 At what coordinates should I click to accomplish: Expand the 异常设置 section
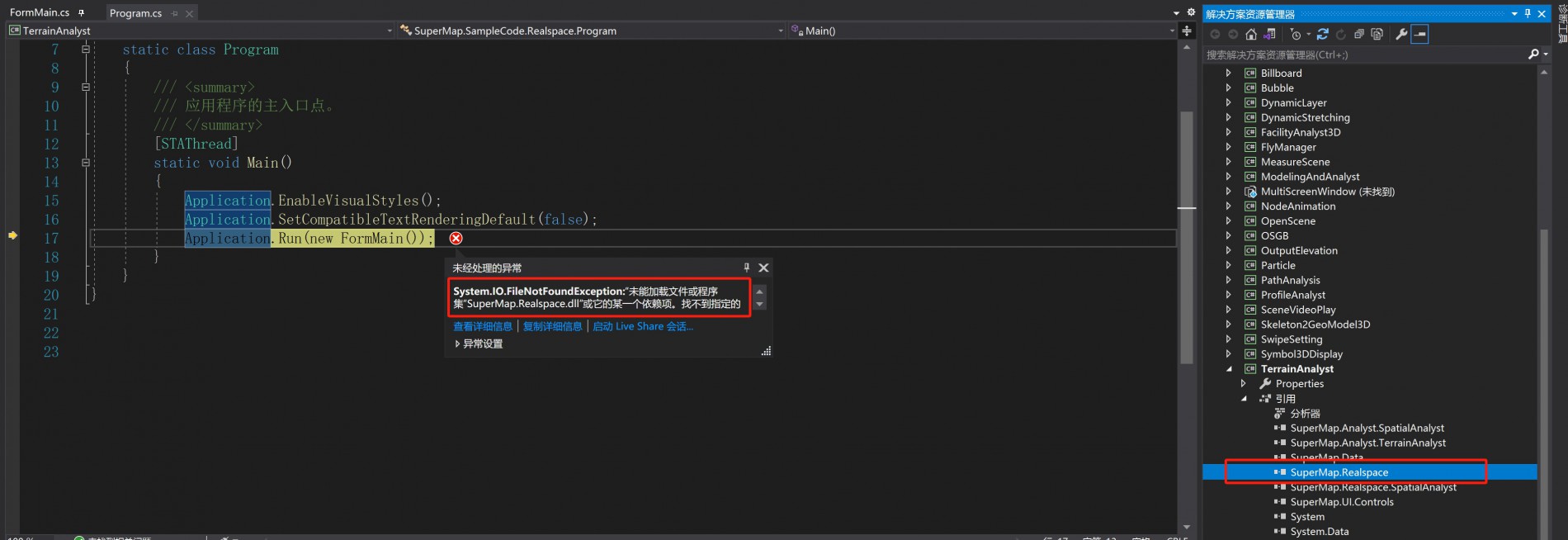point(457,343)
